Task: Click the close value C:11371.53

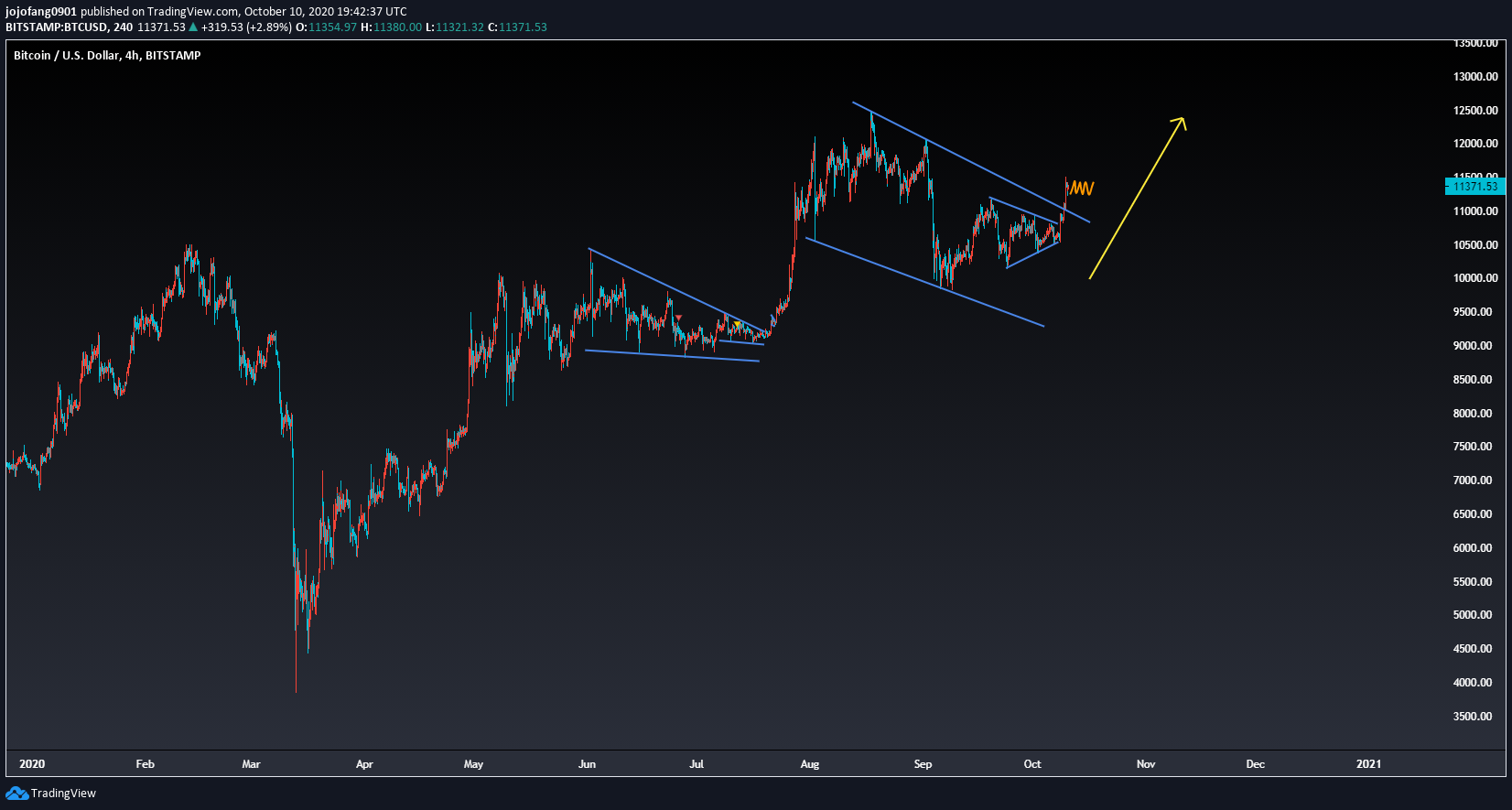Action: click(x=517, y=27)
